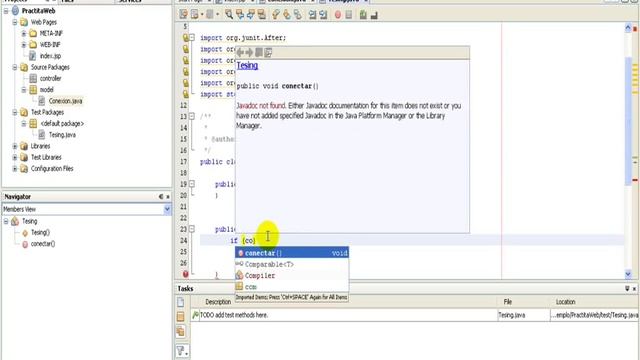Click the Find Next Occurrence toolbar icon
Image resolution: width=640 pixels, height=360 pixels.
pos(251,15)
